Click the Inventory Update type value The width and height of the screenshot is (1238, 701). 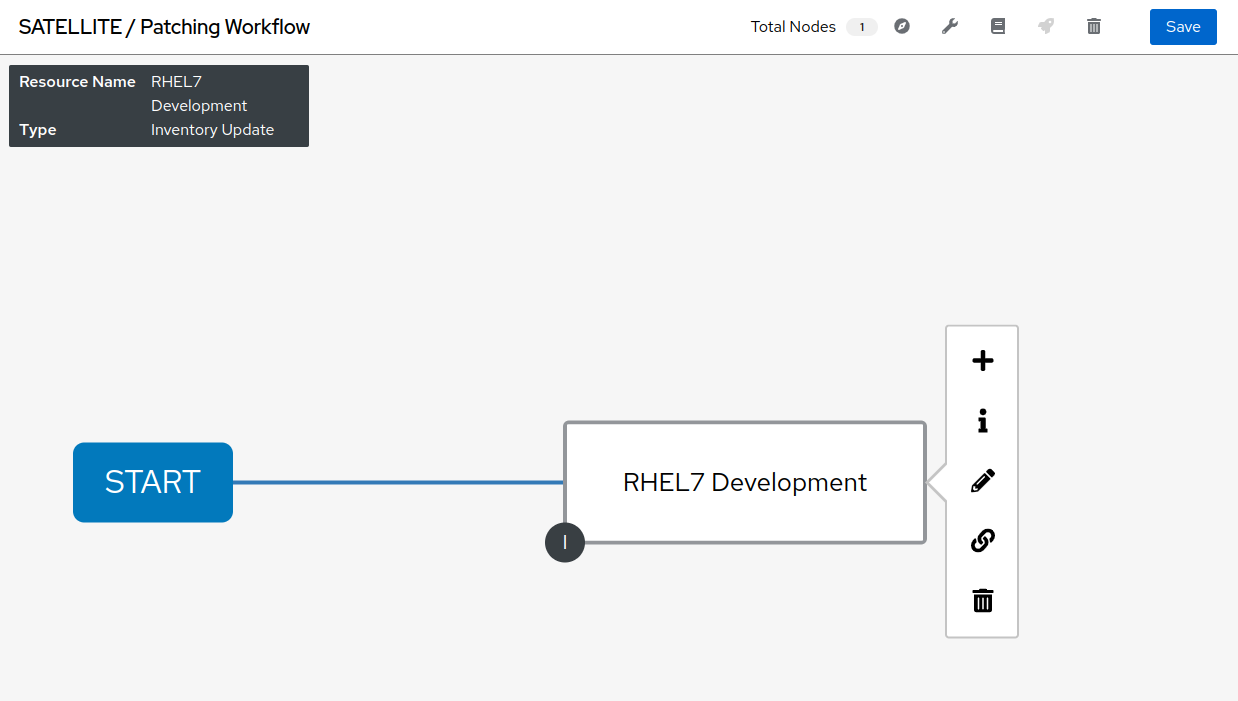point(212,130)
